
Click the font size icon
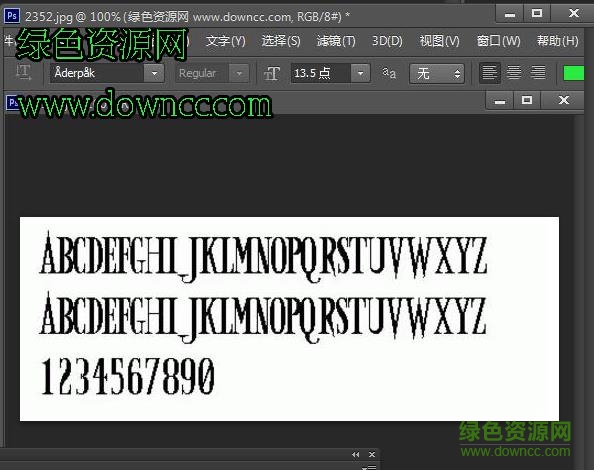[x=272, y=73]
